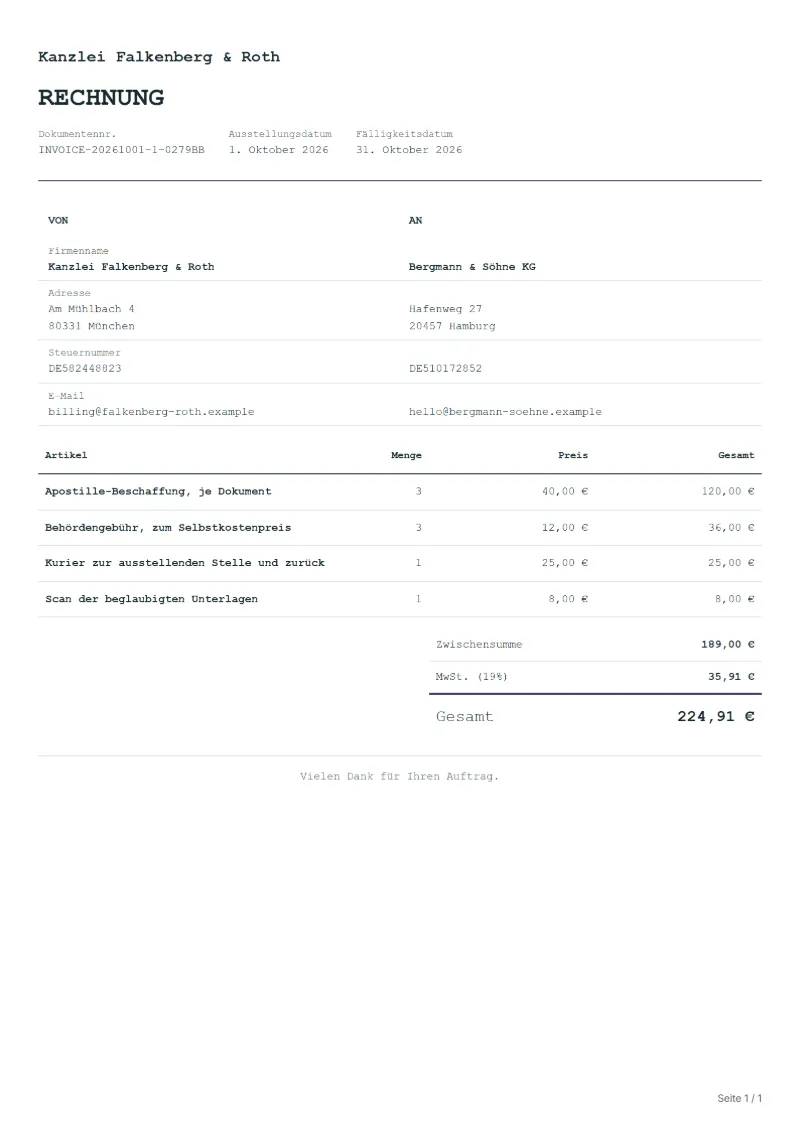Screen dimensions: 800x1131
Task: Click the Fälligkeitsdatum label
Action: [x=404, y=134]
